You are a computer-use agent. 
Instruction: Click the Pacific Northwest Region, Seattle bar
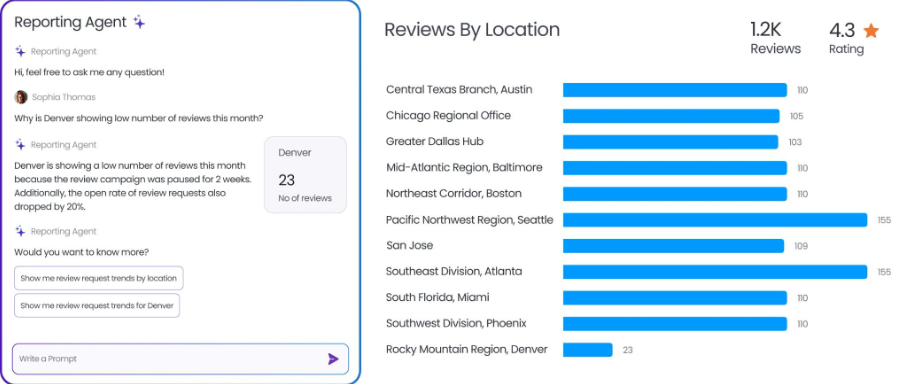pos(715,220)
